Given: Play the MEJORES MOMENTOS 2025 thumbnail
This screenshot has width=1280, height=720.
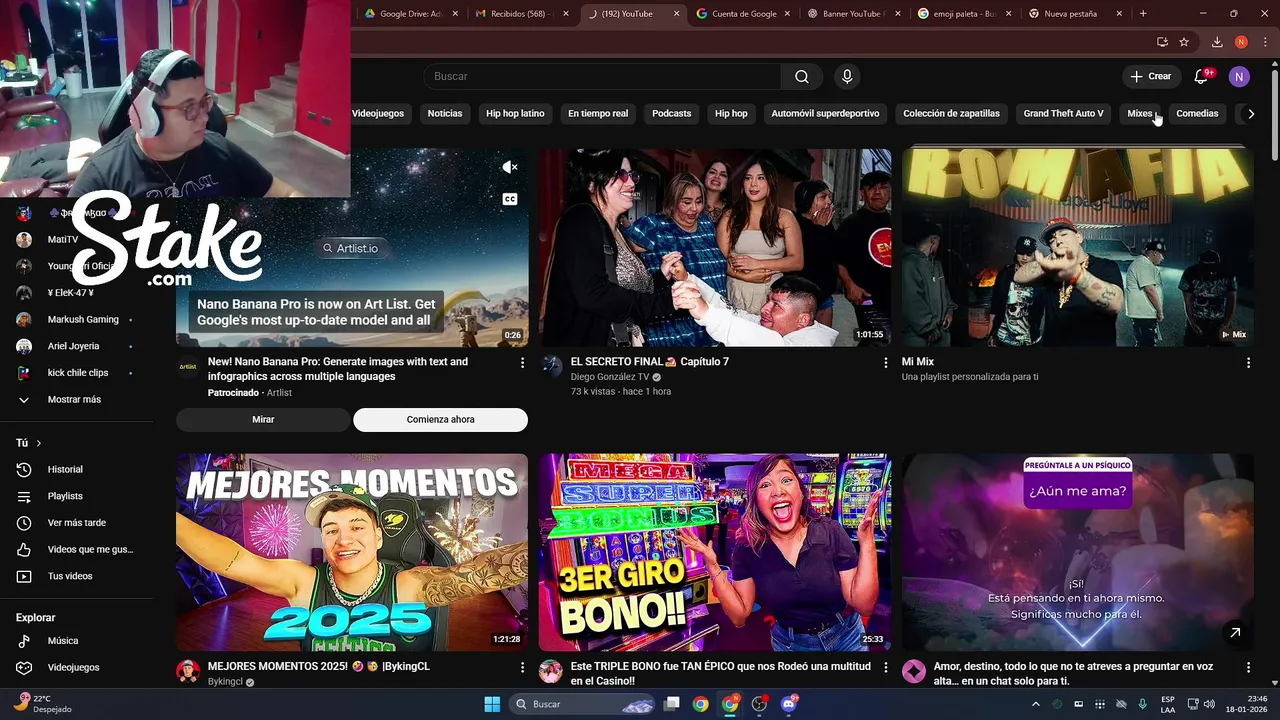Looking at the screenshot, I should click(352, 552).
